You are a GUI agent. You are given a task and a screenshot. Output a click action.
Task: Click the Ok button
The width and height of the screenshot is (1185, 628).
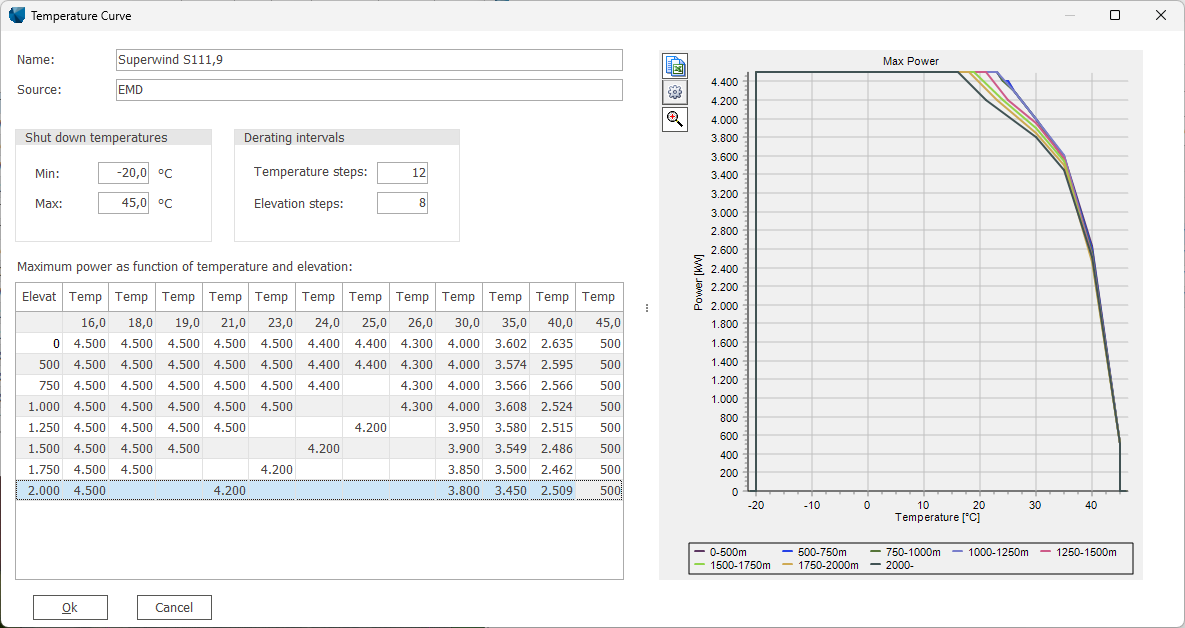[70, 607]
